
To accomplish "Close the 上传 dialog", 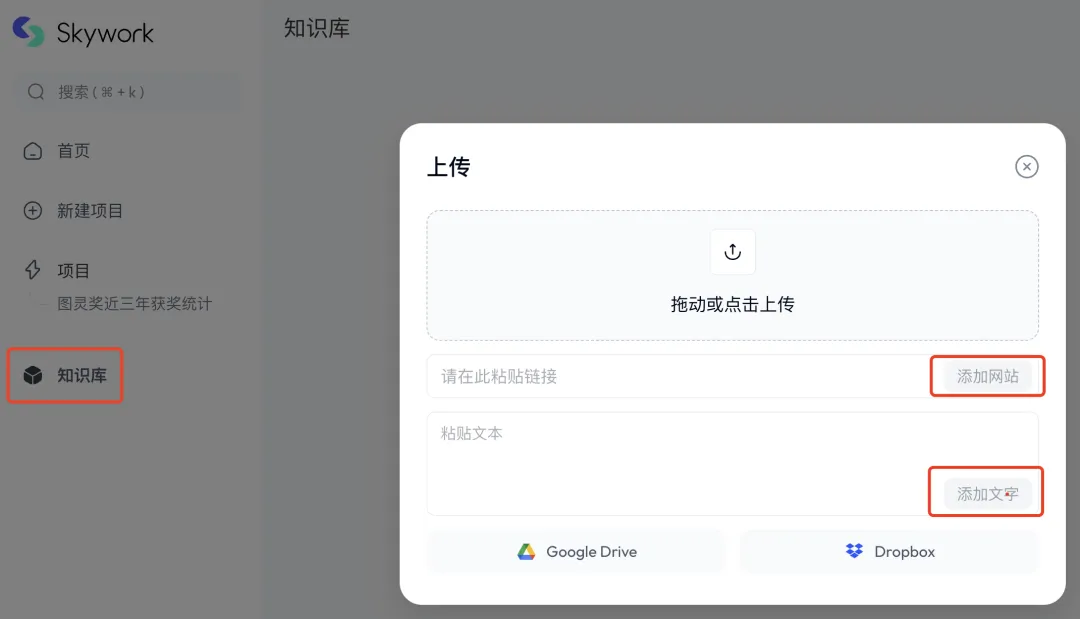I will coord(1026,167).
